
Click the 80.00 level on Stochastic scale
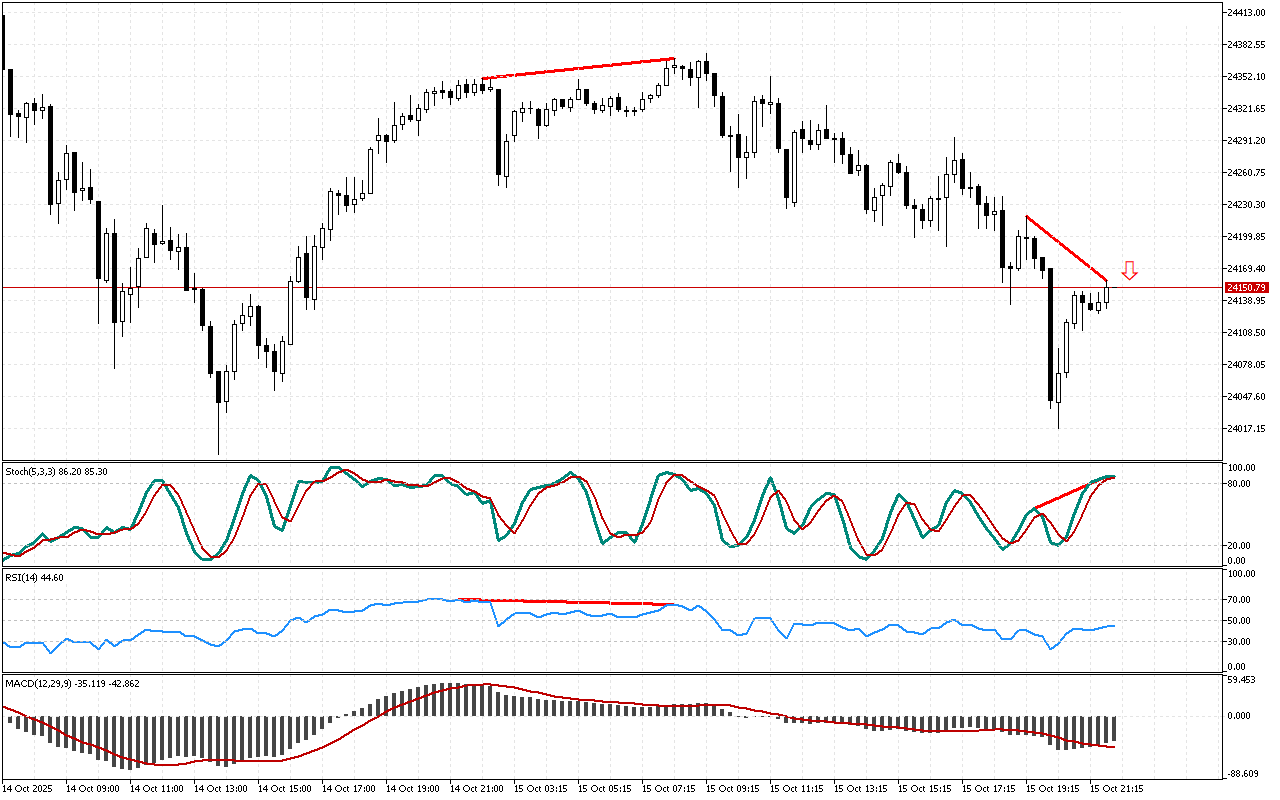[x=1241, y=484]
